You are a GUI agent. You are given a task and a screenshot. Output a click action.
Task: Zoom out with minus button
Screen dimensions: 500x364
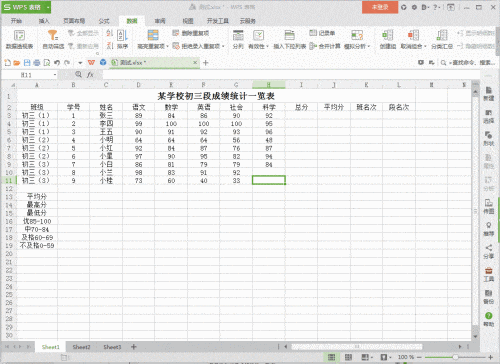(x=419, y=357)
